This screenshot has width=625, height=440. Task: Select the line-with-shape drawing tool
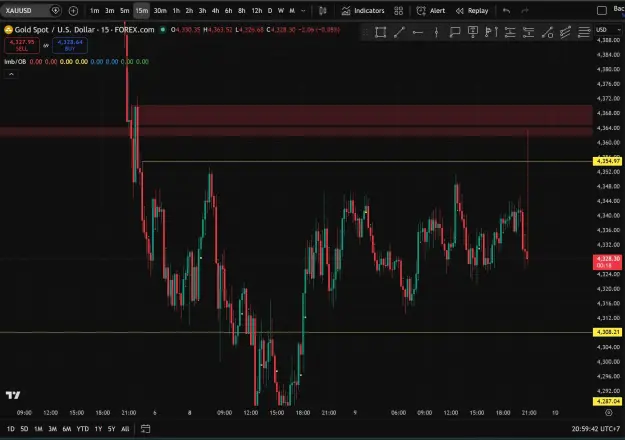(547, 32)
